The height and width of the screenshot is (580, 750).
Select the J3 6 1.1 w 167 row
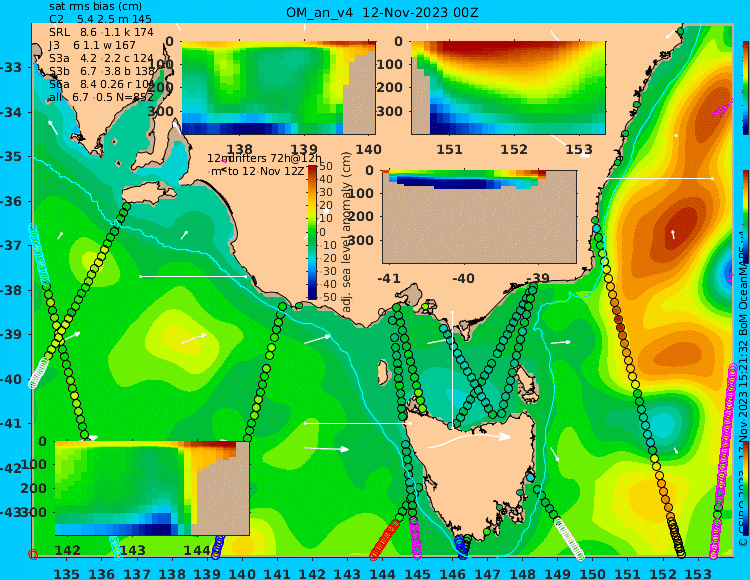point(93,45)
